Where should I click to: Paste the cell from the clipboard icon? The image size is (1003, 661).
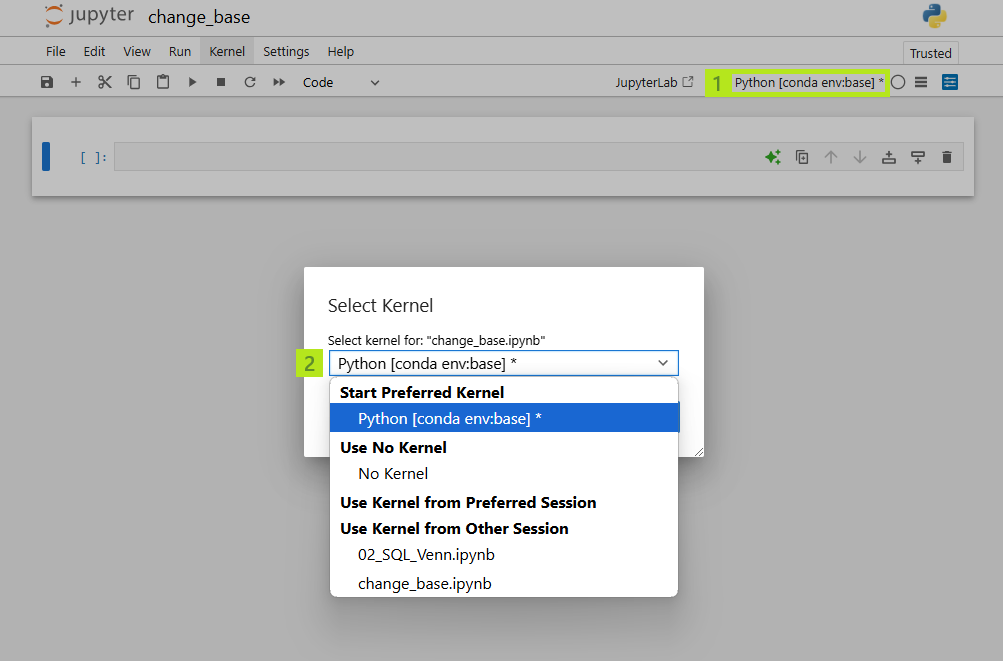[163, 82]
